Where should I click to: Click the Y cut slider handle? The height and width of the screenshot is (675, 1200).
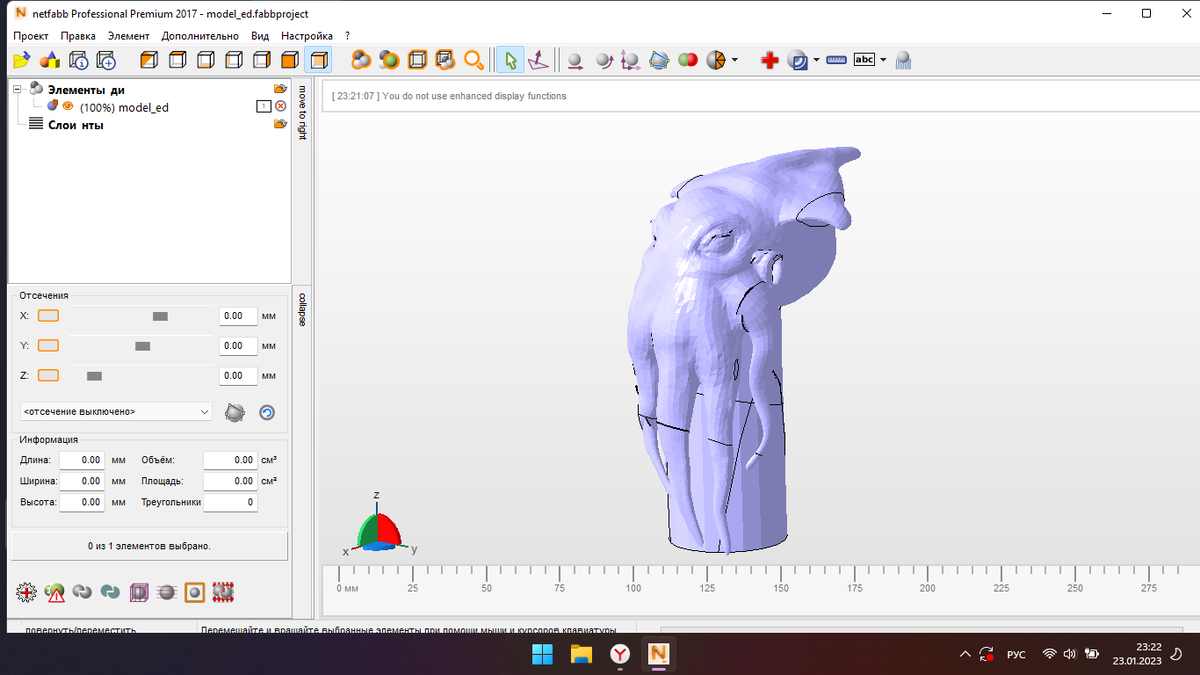(142, 346)
